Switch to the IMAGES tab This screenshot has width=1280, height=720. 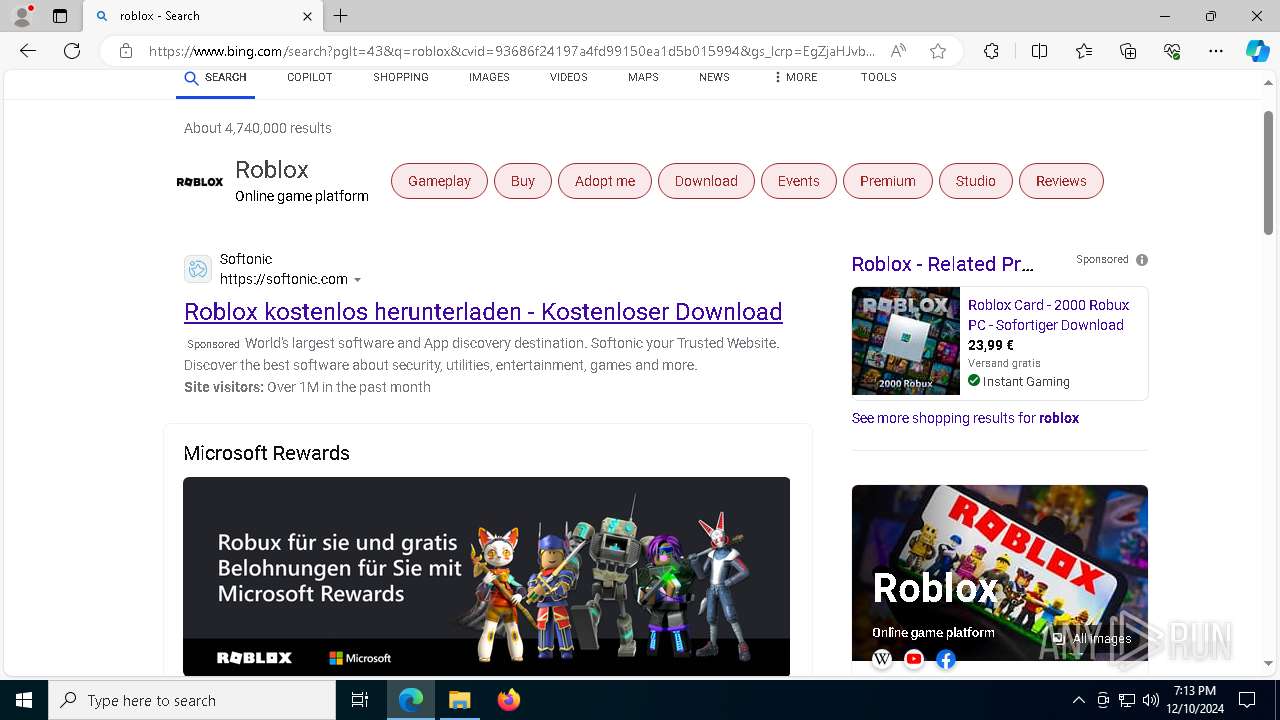[x=489, y=78]
